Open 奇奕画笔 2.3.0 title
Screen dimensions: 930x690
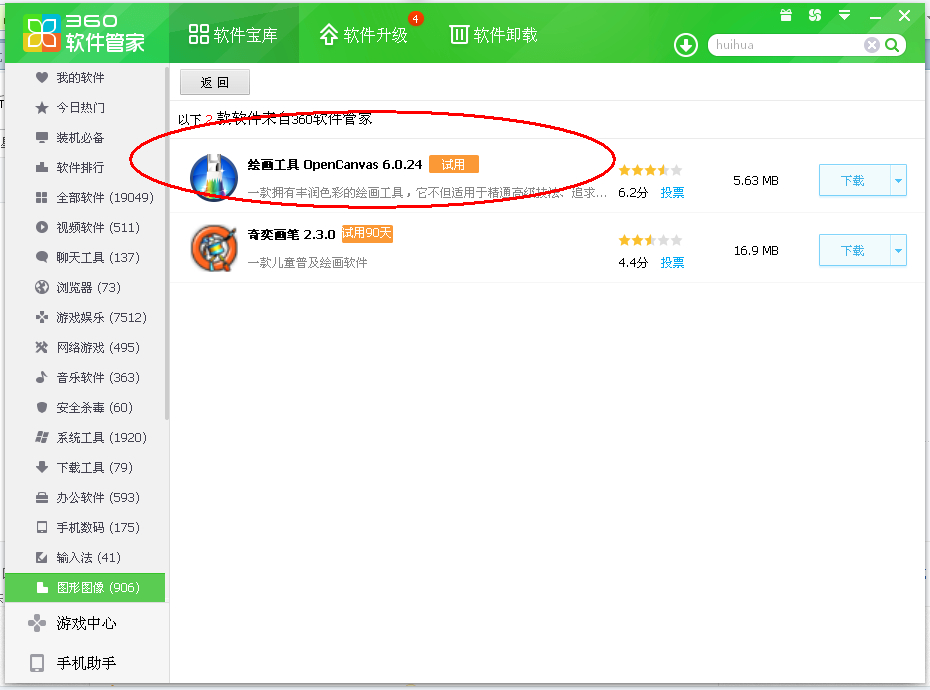291,234
